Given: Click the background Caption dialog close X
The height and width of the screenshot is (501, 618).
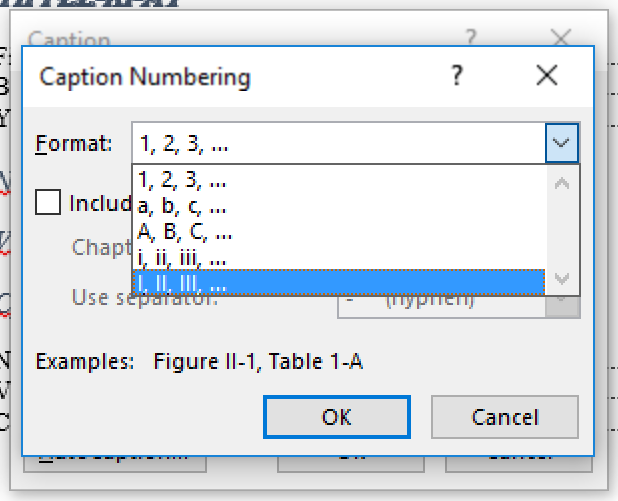Looking at the screenshot, I should pos(560,39).
